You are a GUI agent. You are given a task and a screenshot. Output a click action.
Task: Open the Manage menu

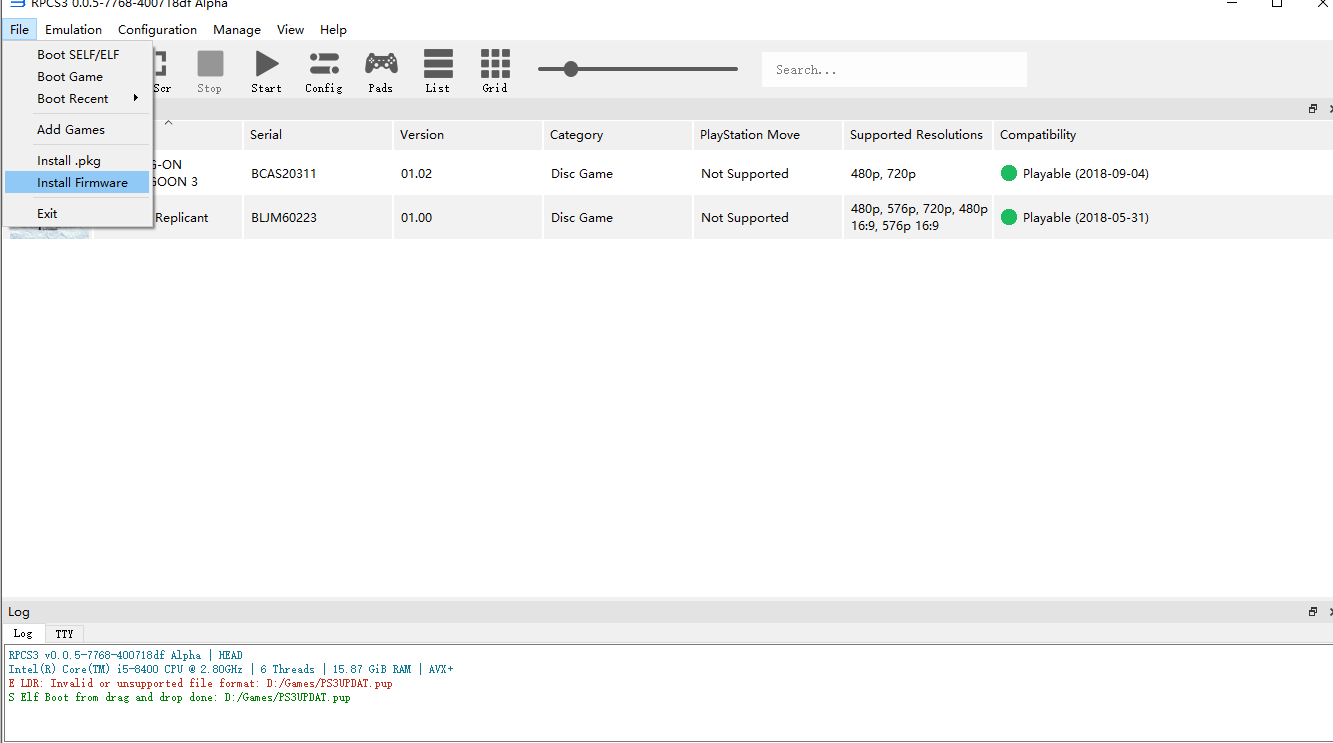pyautogui.click(x=237, y=29)
